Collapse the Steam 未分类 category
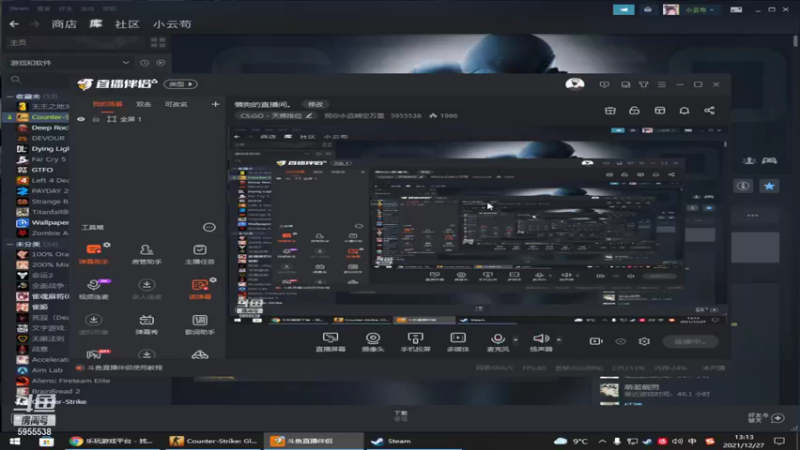The height and width of the screenshot is (450, 800). click(10, 244)
